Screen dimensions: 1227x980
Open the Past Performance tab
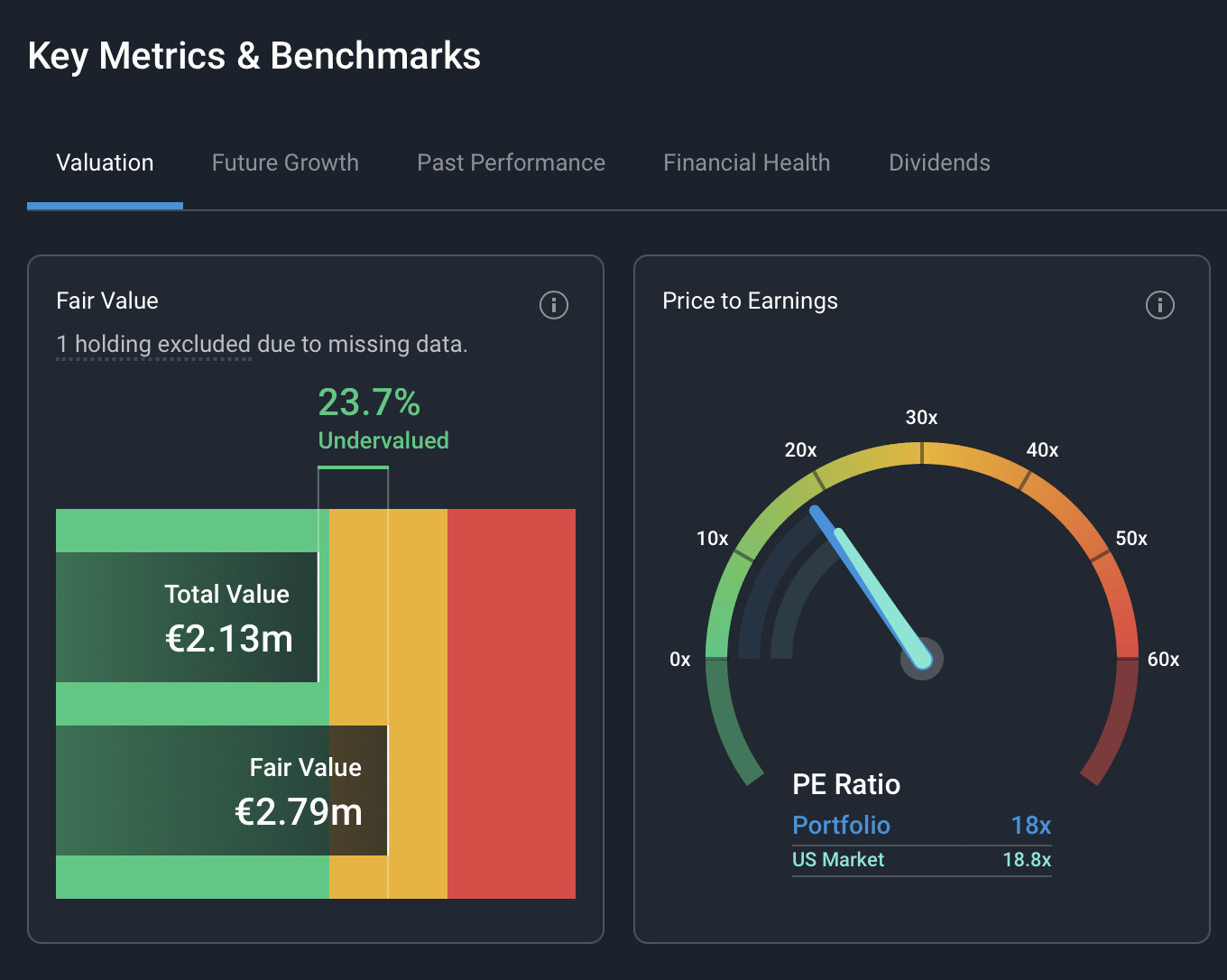pyautogui.click(x=511, y=162)
